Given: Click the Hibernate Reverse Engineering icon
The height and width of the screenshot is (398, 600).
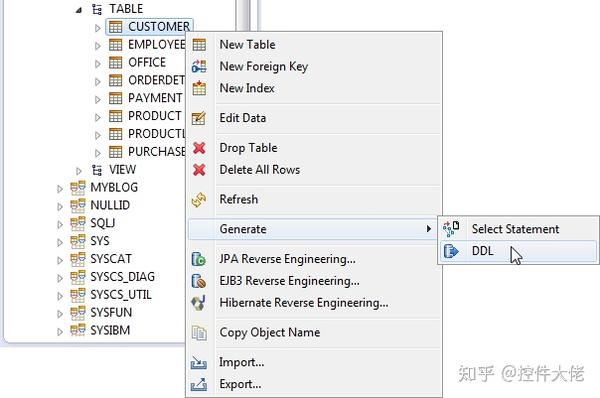Looking at the screenshot, I should point(199,303).
